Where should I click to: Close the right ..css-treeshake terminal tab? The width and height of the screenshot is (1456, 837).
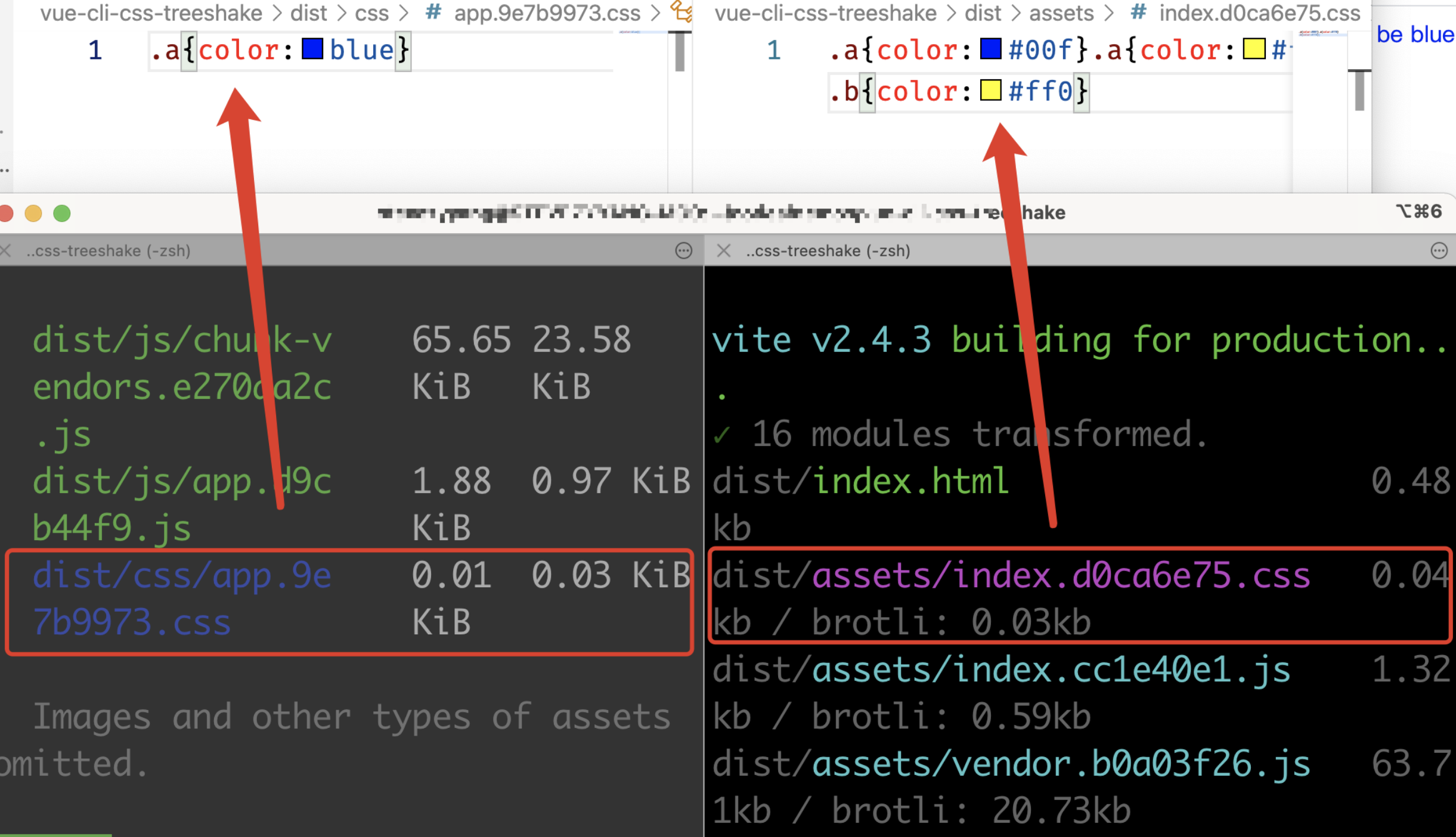724,251
